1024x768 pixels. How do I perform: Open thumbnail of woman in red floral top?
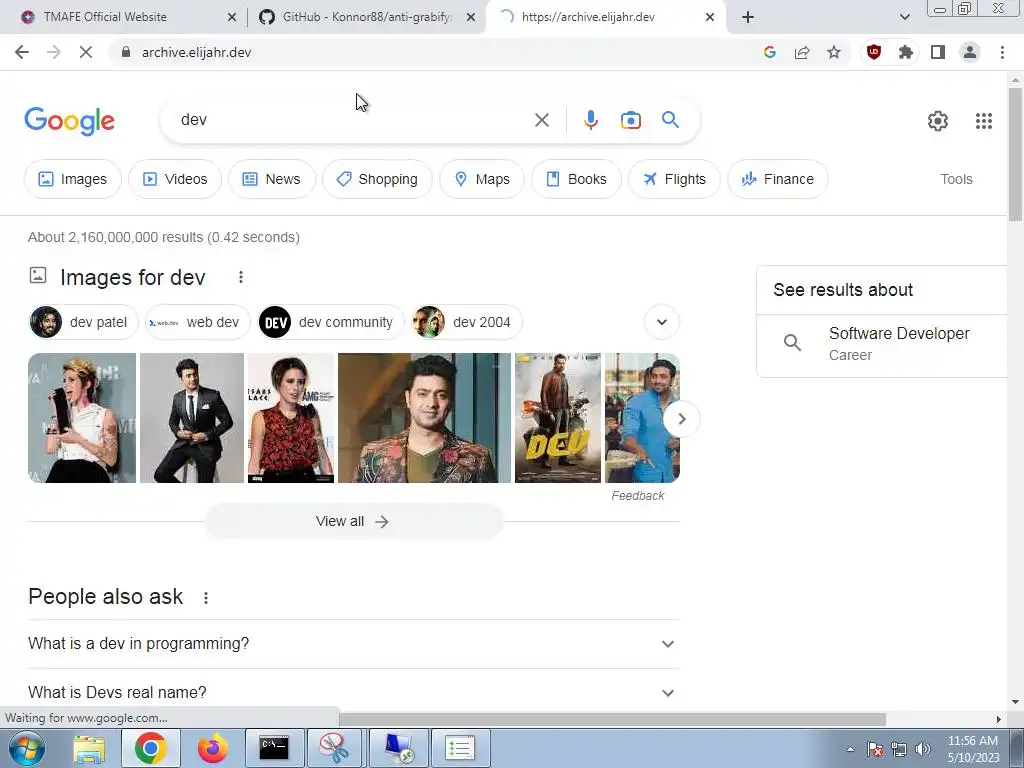291,418
